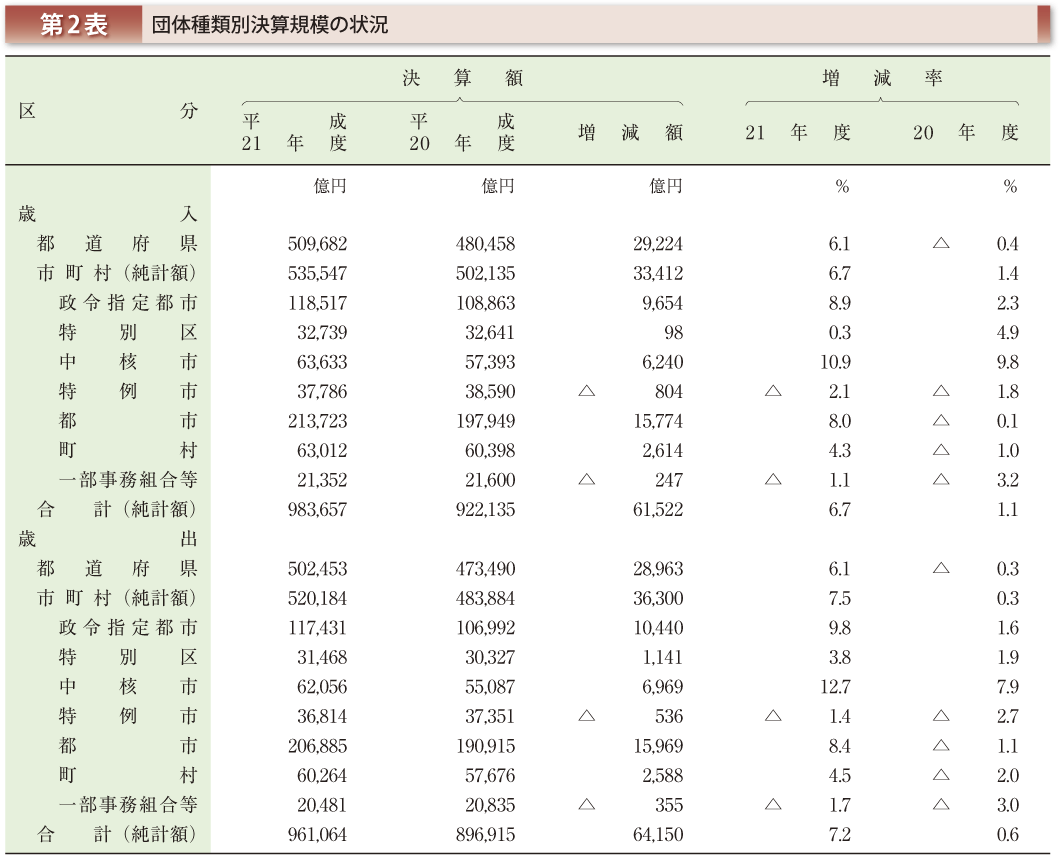This screenshot has width=1059, height=855.
Task: Select the 増減額 column header
Action: point(631,132)
